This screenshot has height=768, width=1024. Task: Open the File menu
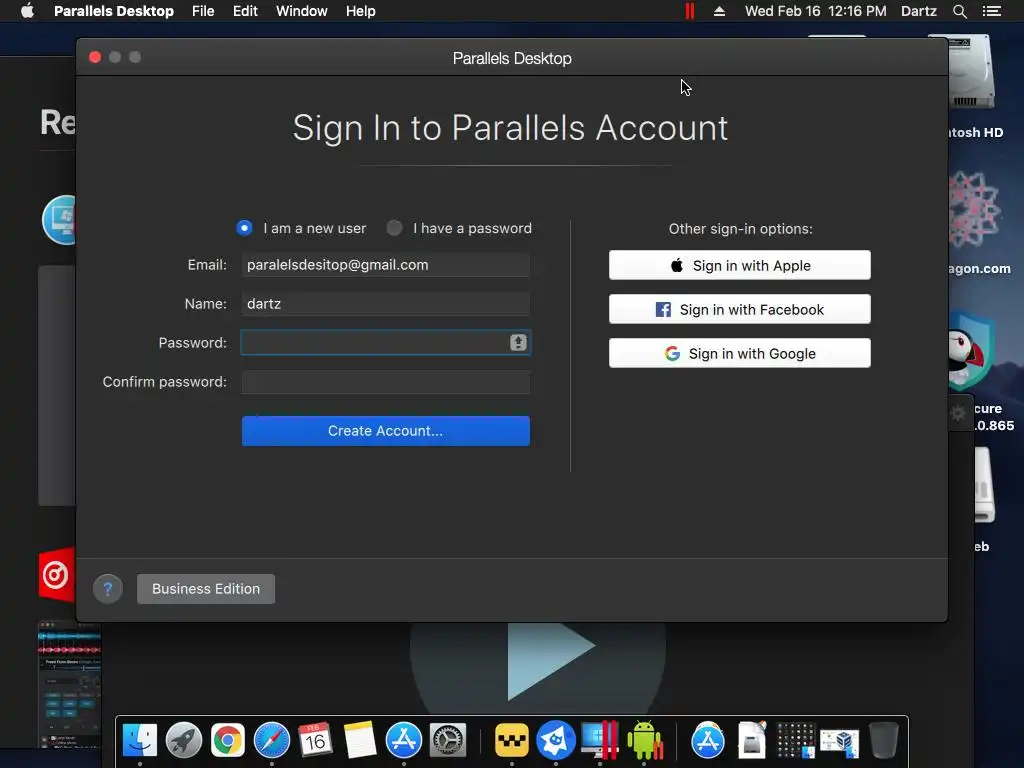click(x=203, y=11)
